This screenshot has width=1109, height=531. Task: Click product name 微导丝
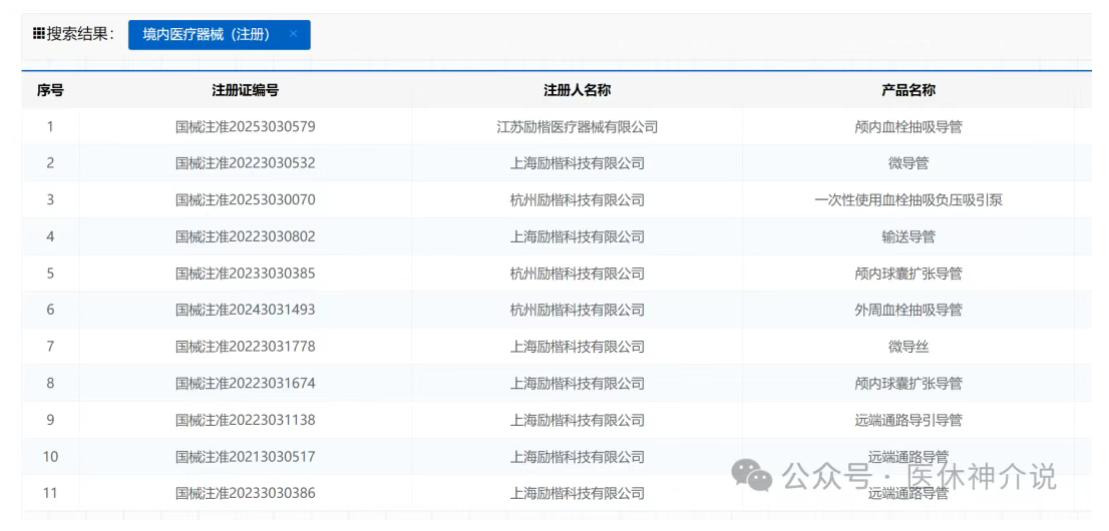click(x=908, y=347)
